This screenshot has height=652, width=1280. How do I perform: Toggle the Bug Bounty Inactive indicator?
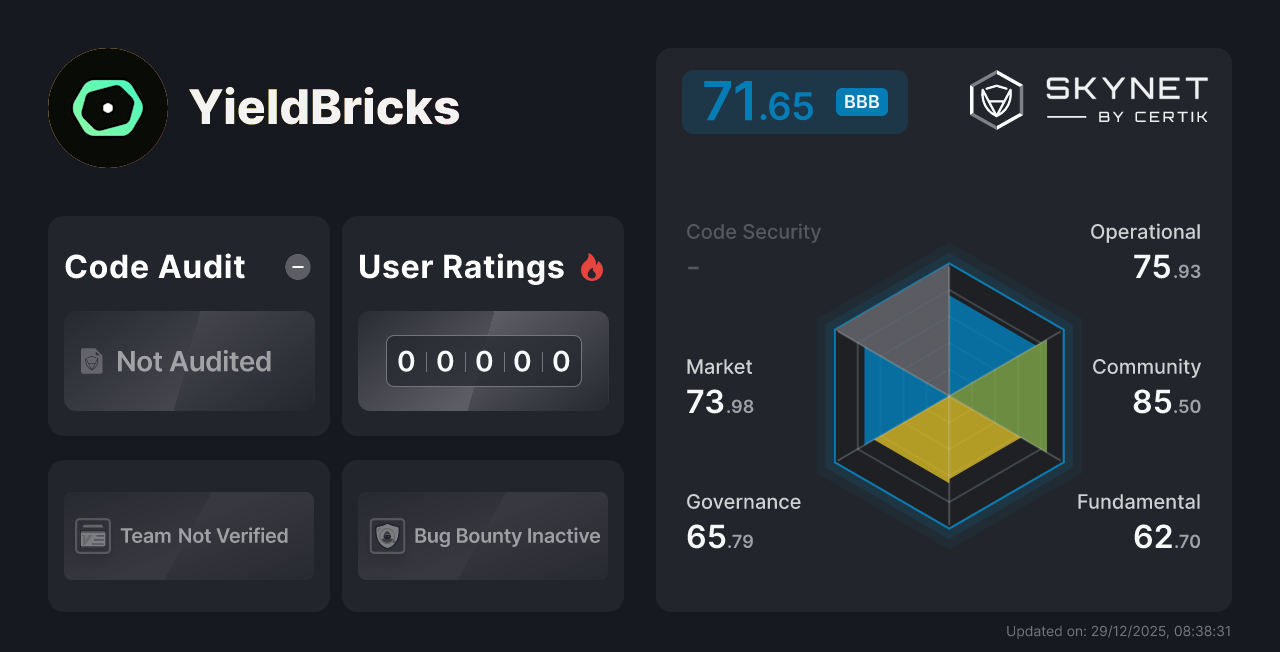pyautogui.click(x=482, y=536)
